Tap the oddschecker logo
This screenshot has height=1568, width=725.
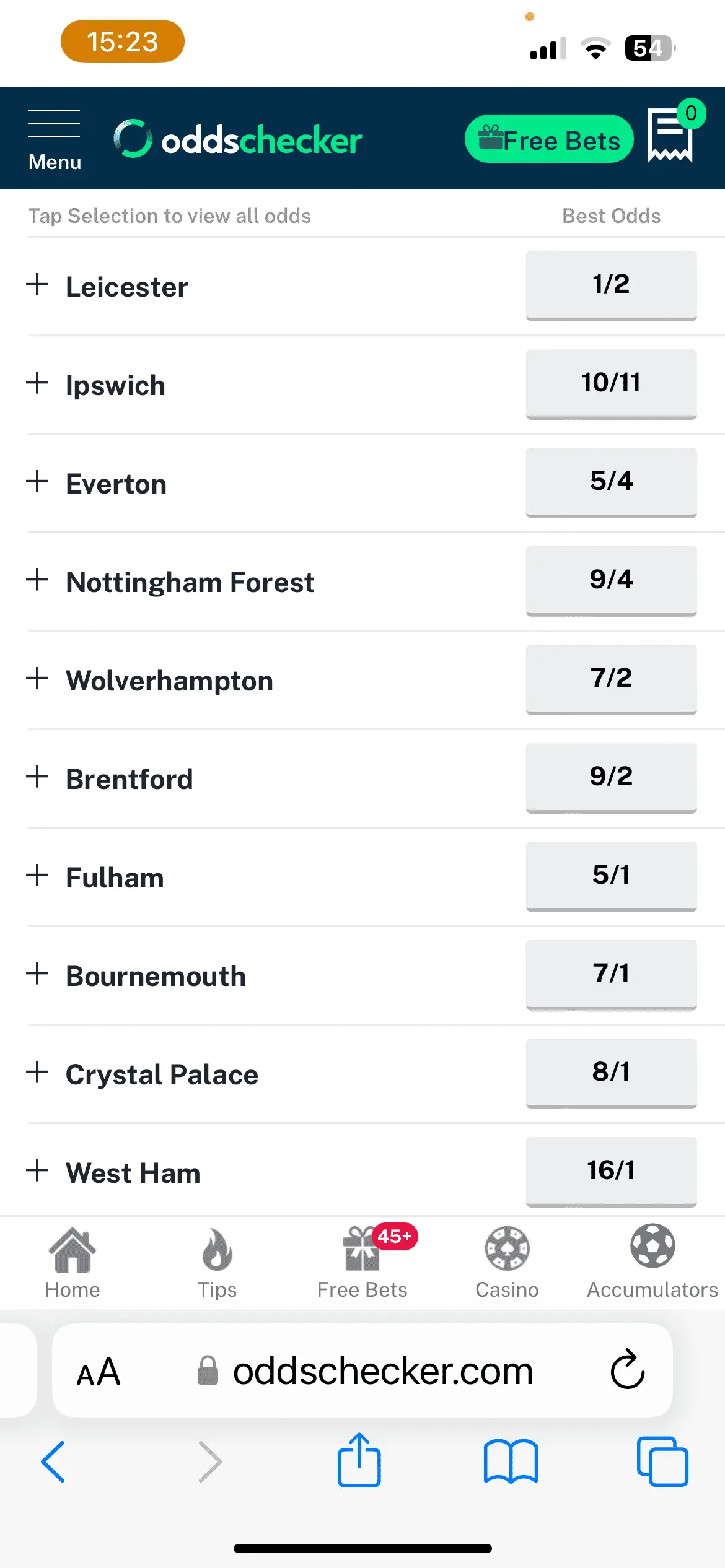238,139
